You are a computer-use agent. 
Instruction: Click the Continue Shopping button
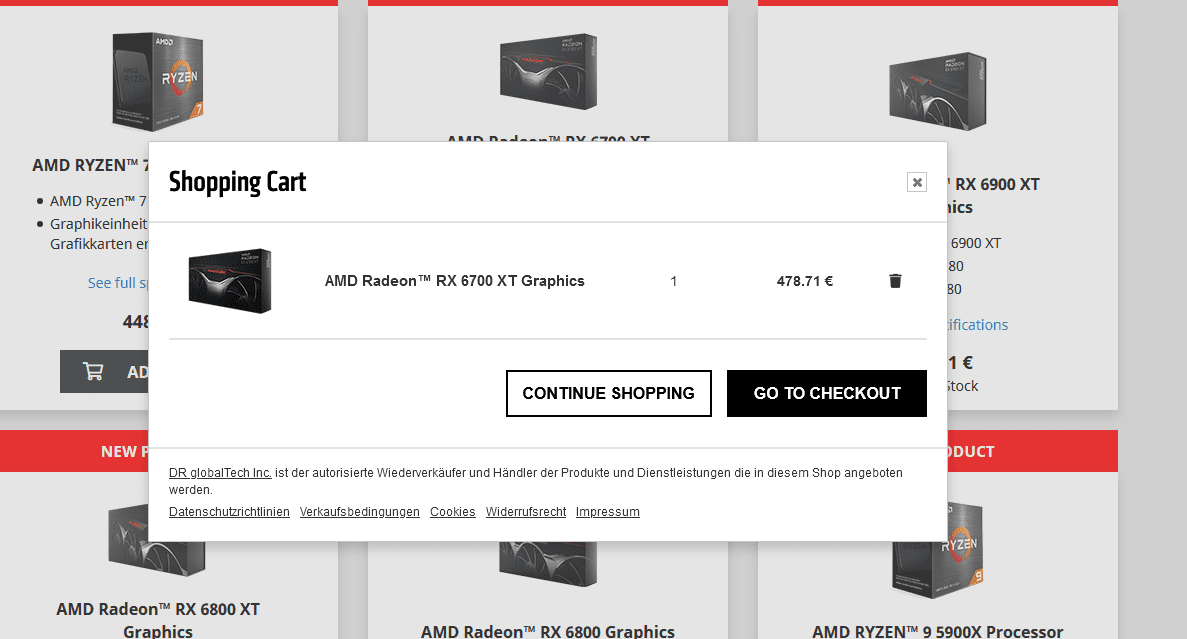[609, 393]
